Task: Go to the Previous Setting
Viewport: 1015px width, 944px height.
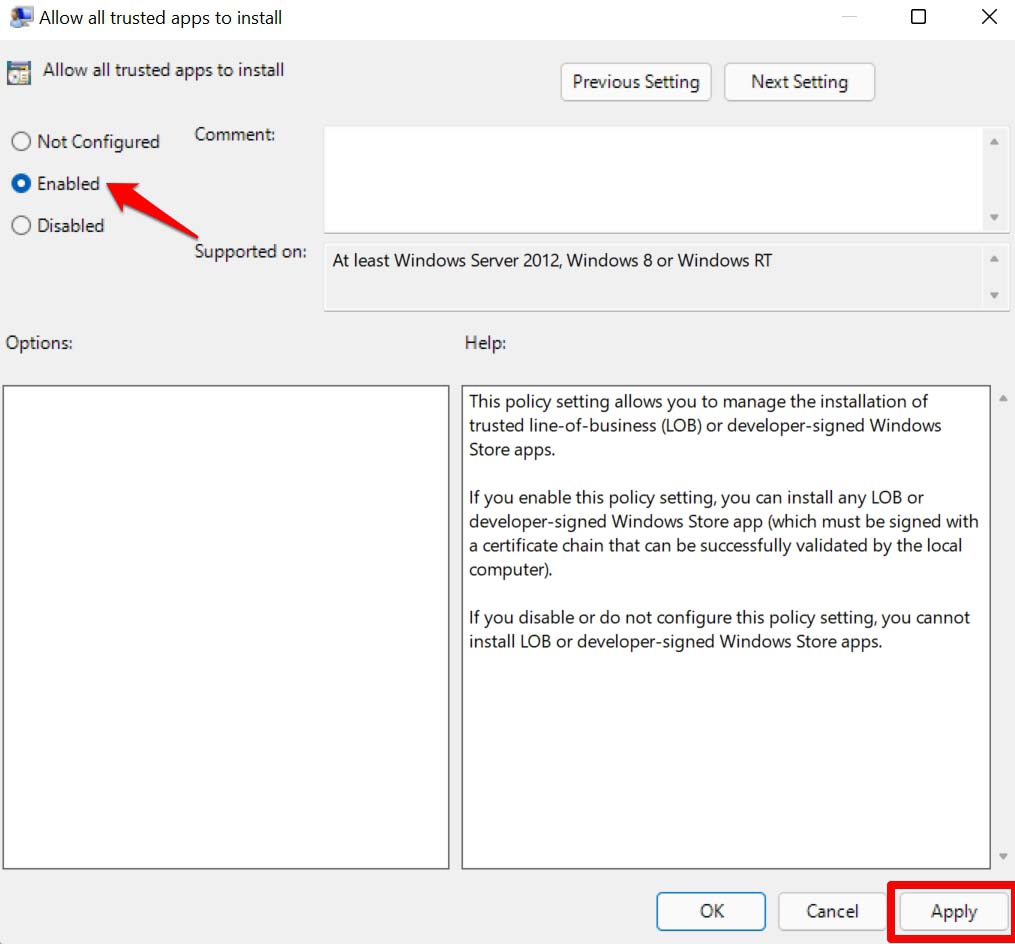Action: tap(636, 82)
